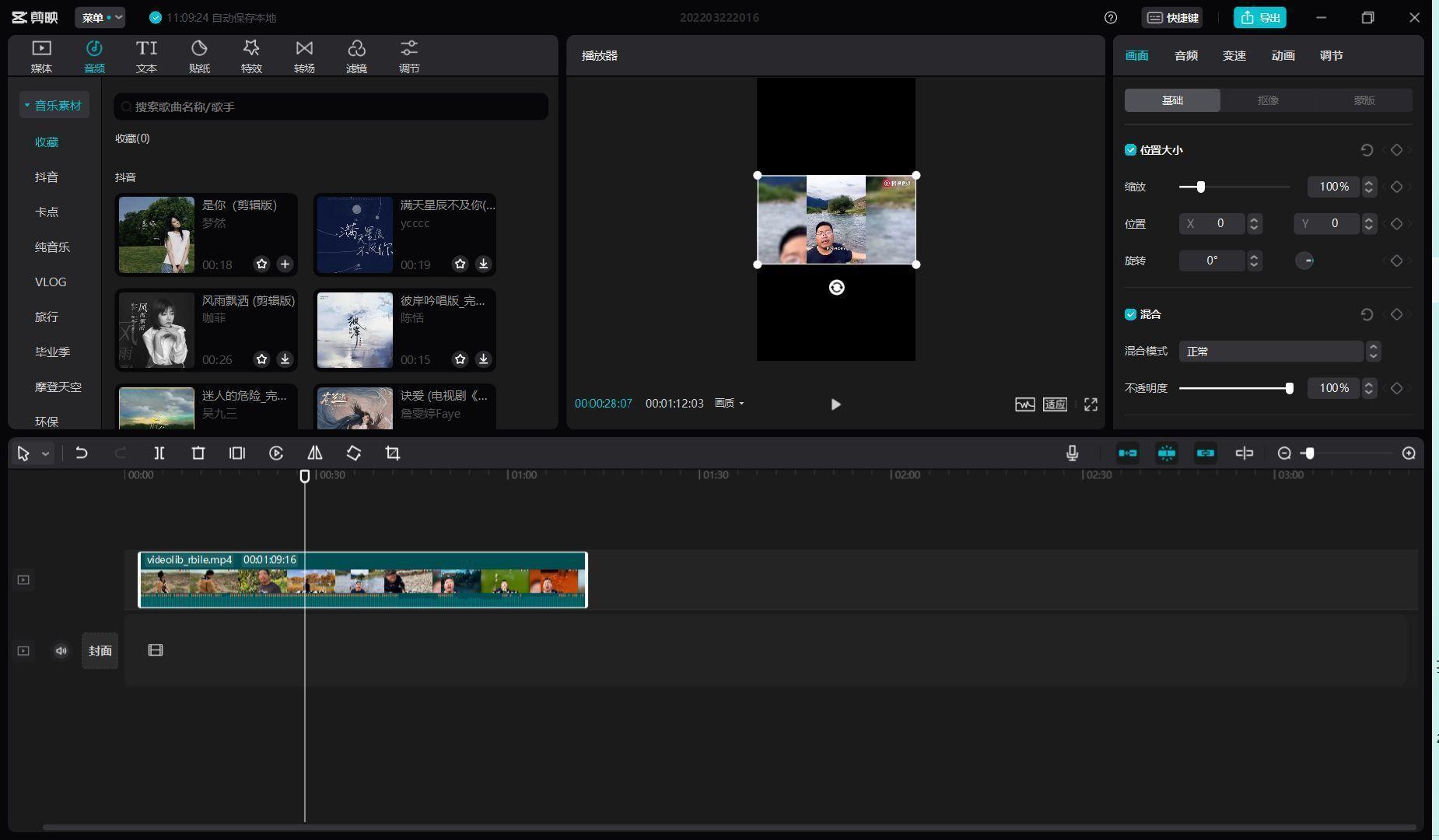
Task: Select the 抠像 sub-tab
Action: coord(1269,100)
